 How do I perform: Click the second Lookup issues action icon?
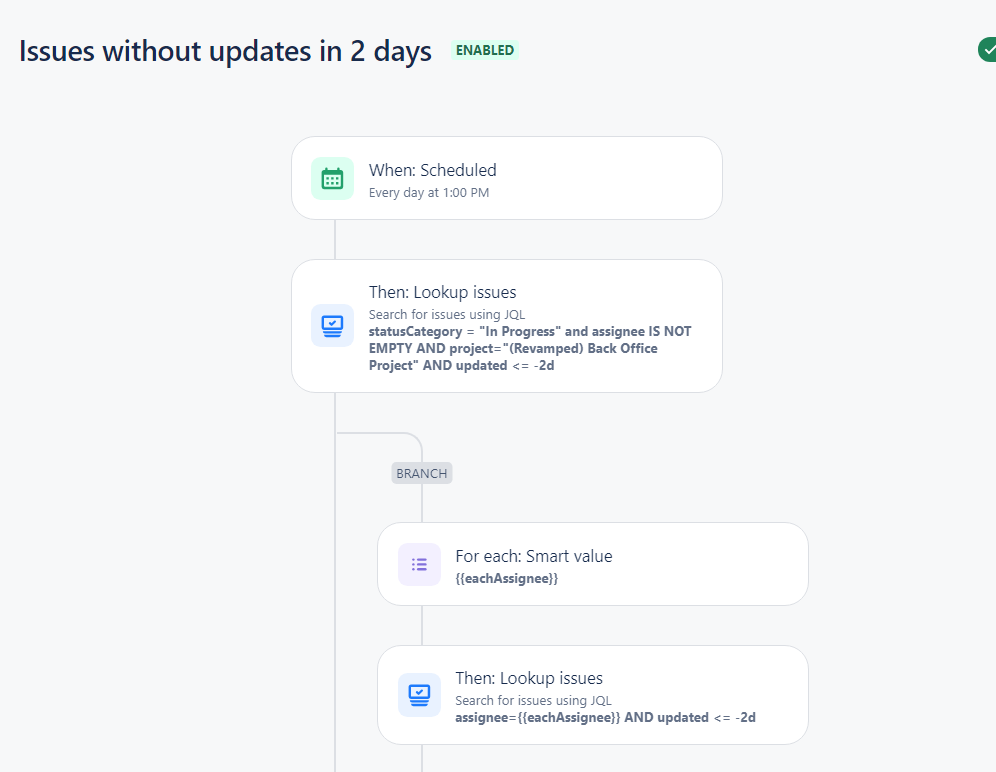(418, 694)
